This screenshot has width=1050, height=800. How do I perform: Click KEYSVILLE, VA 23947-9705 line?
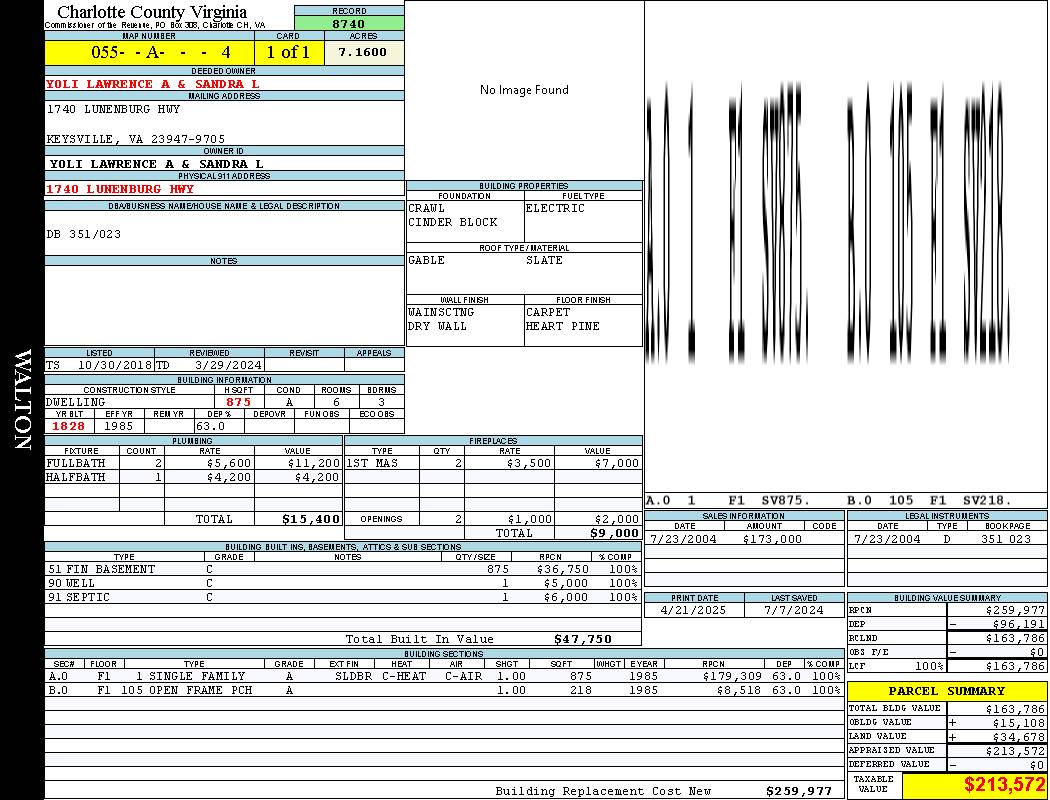[136, 139]
